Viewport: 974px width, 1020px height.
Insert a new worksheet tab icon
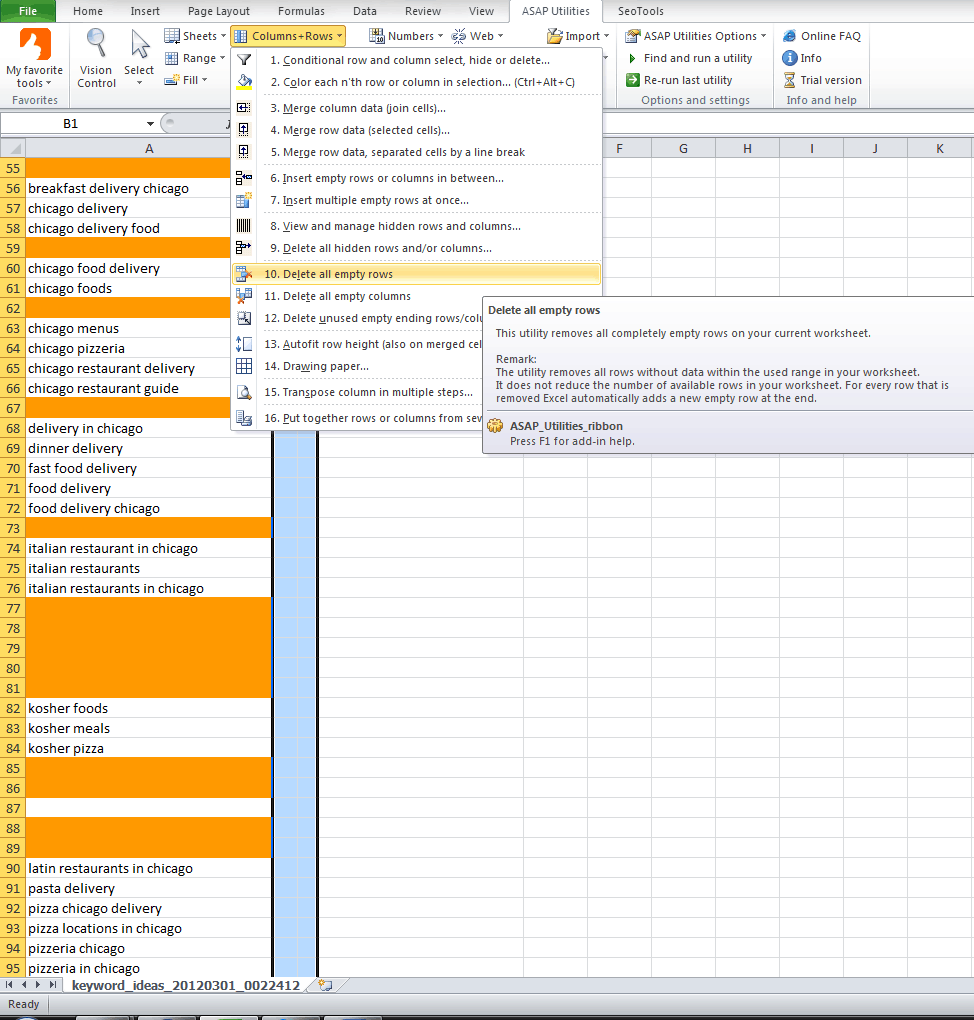[x=325, y=986]
